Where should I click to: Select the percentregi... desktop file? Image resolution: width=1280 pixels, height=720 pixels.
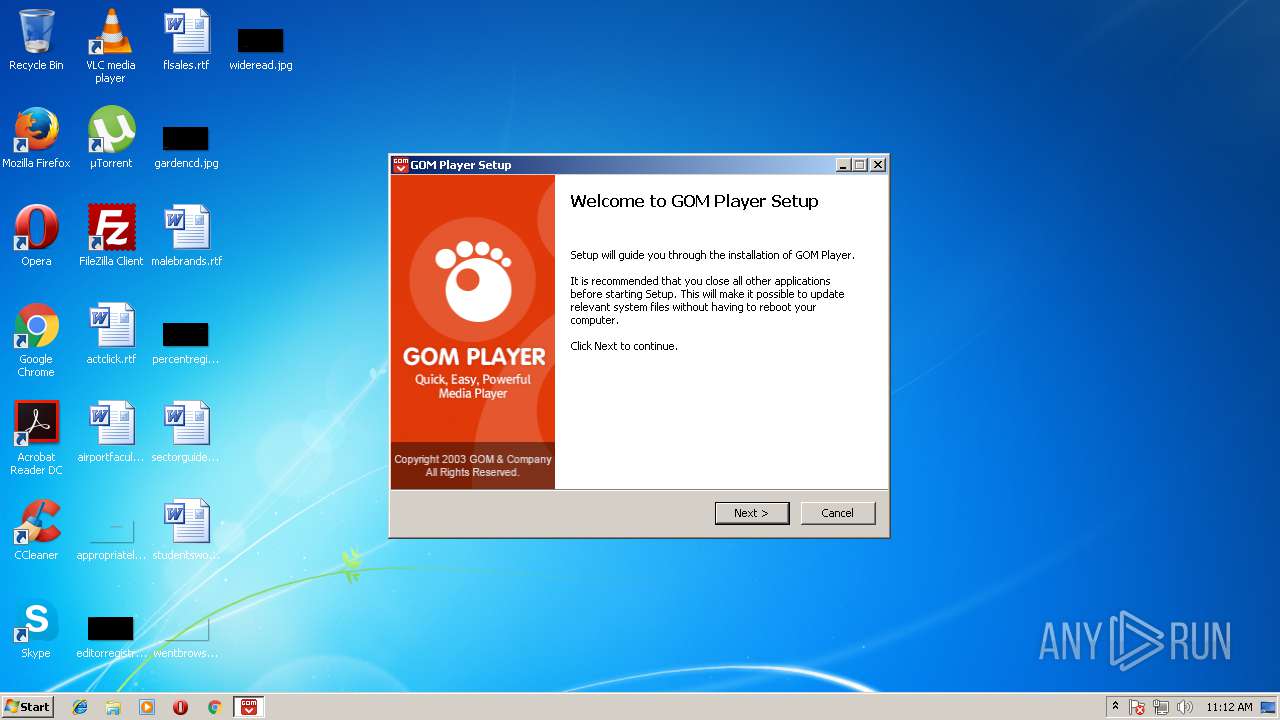pyautogui.click(x=186, y=342)
